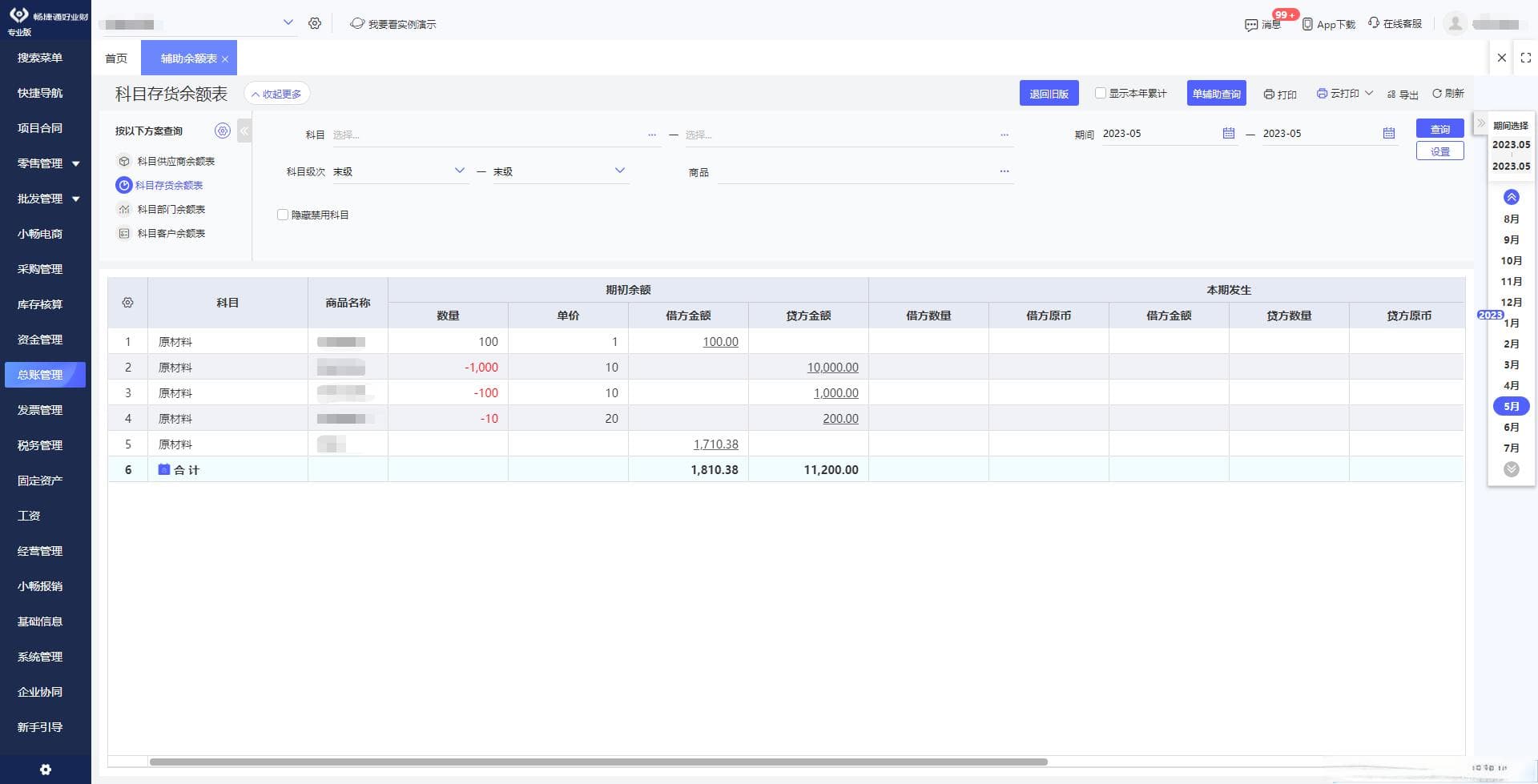Image resolution: width=1538 pixels, height=784 pixels.
Task: Open query scheme settings icon
Action: (223, 131)
